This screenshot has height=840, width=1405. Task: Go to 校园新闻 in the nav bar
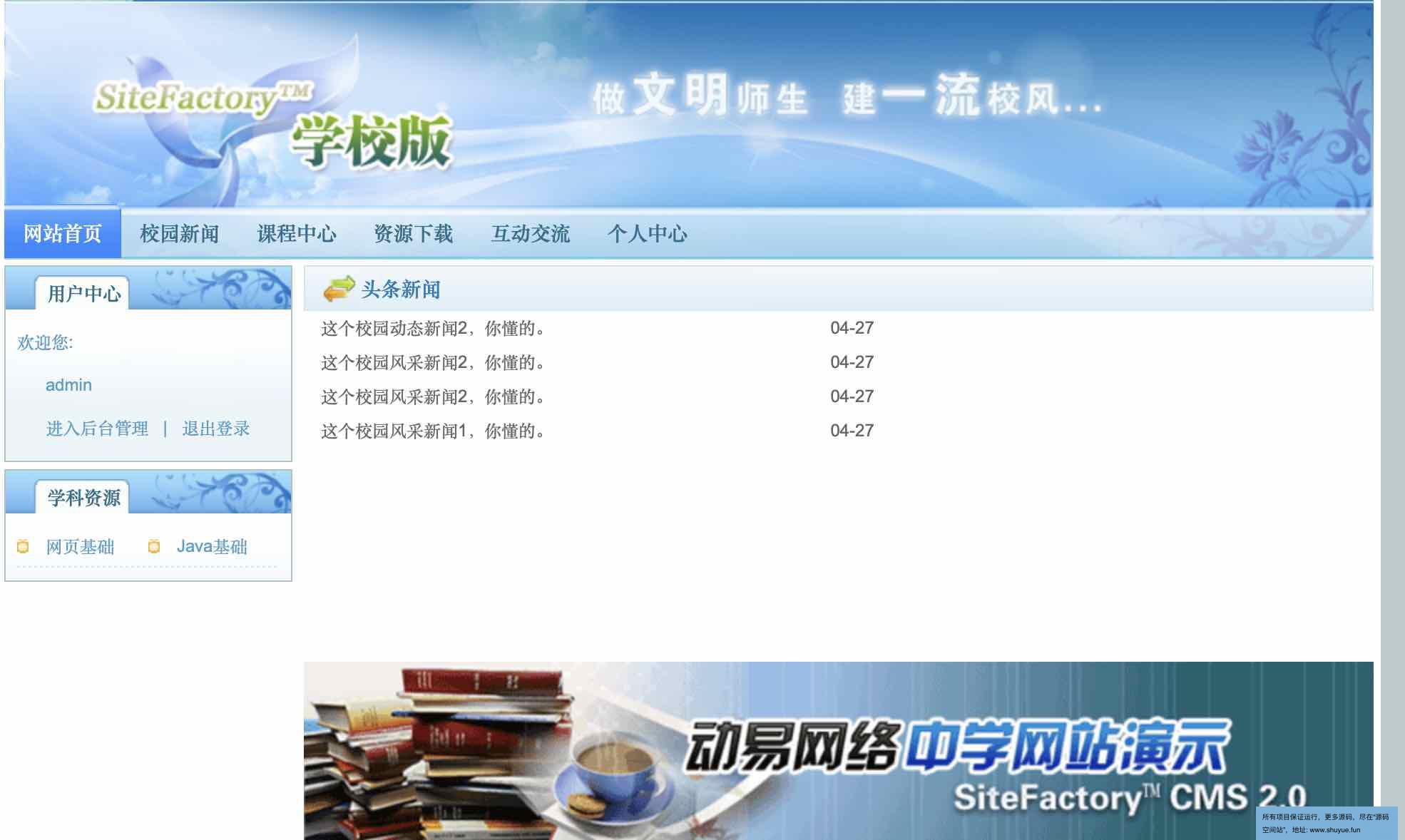click(x=179, y=233)
